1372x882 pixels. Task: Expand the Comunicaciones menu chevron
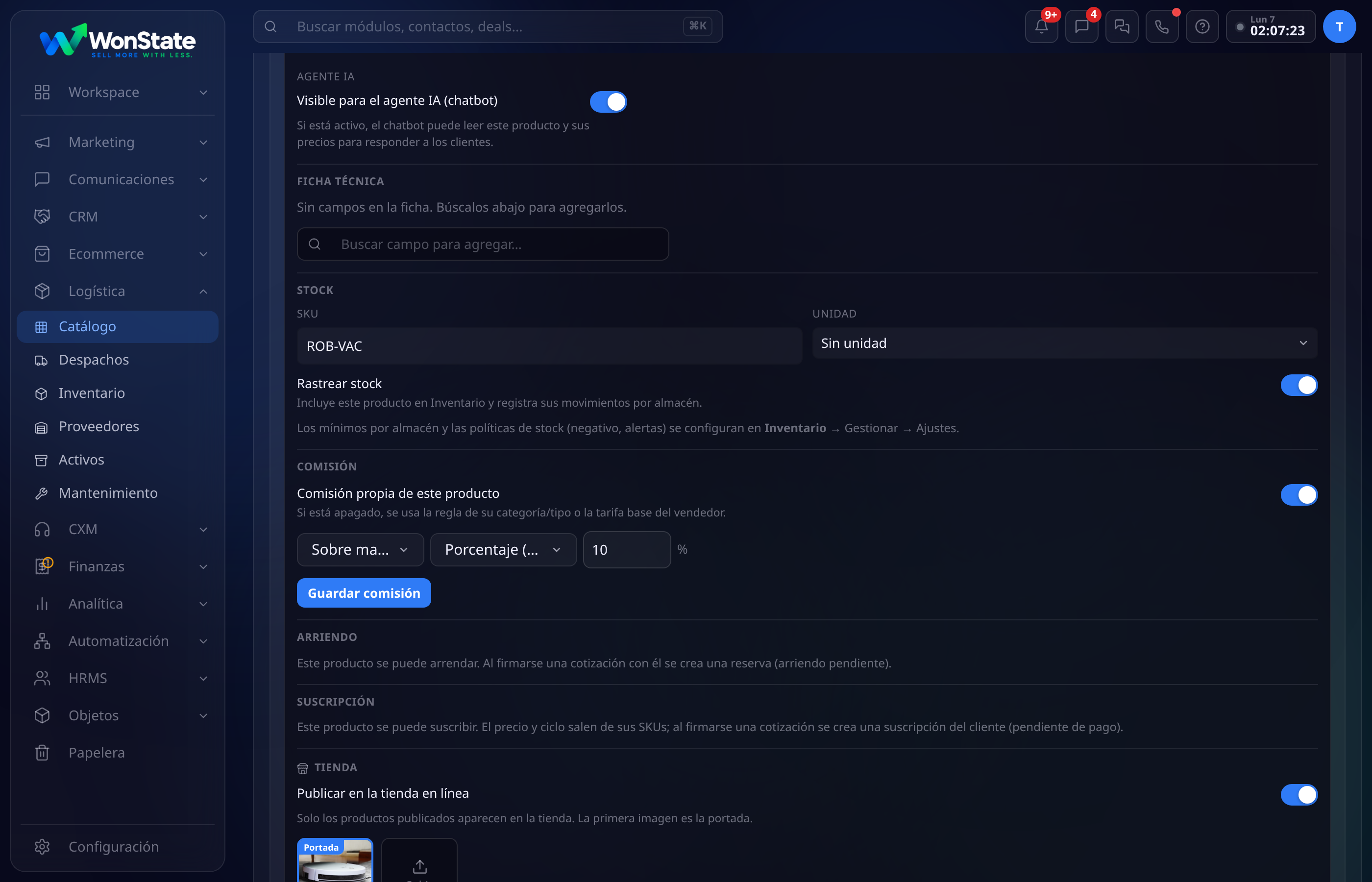(x=203, y=179)
